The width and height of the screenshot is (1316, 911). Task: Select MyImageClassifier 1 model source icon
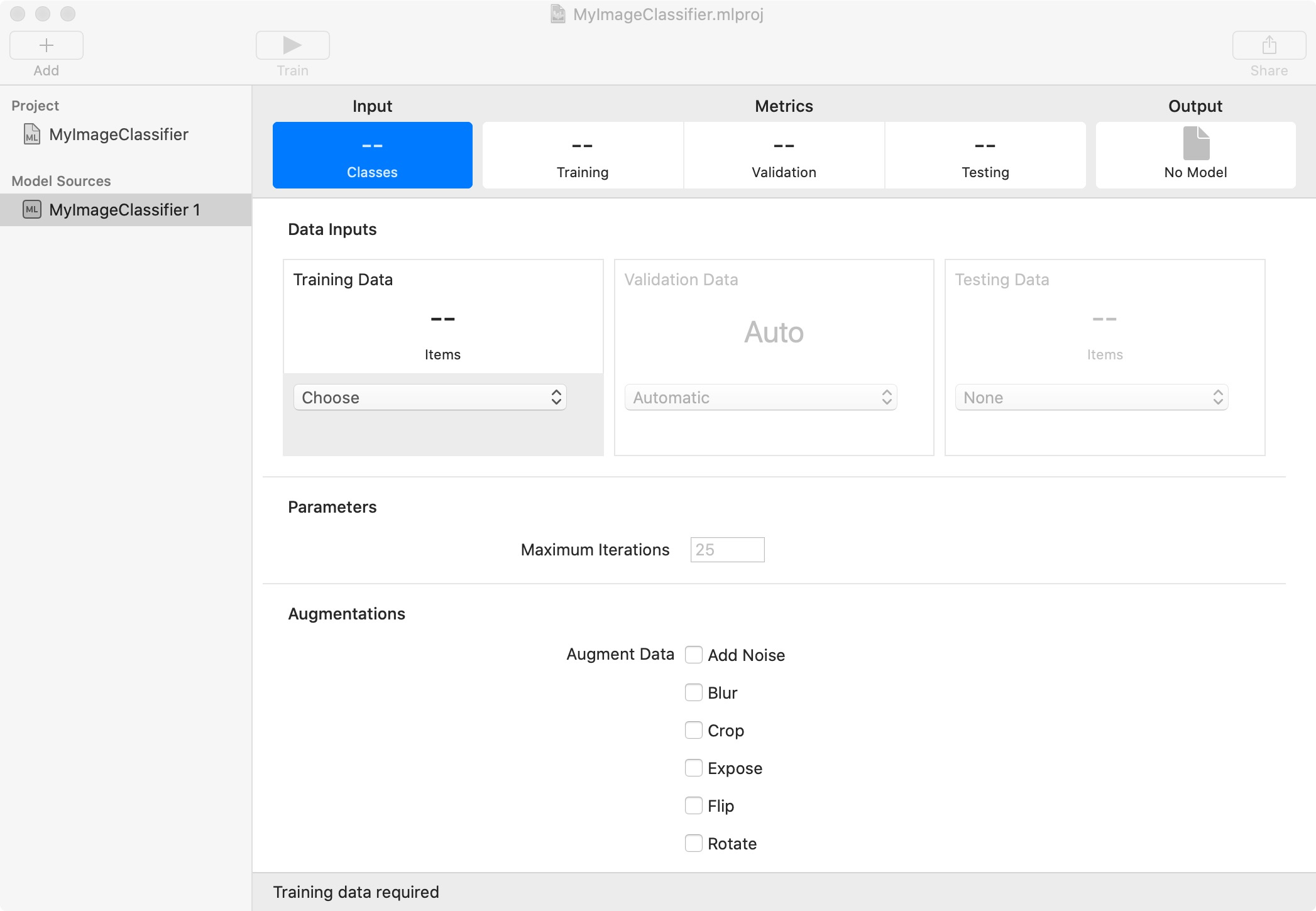pyautogui.click(x=31, y=209)
